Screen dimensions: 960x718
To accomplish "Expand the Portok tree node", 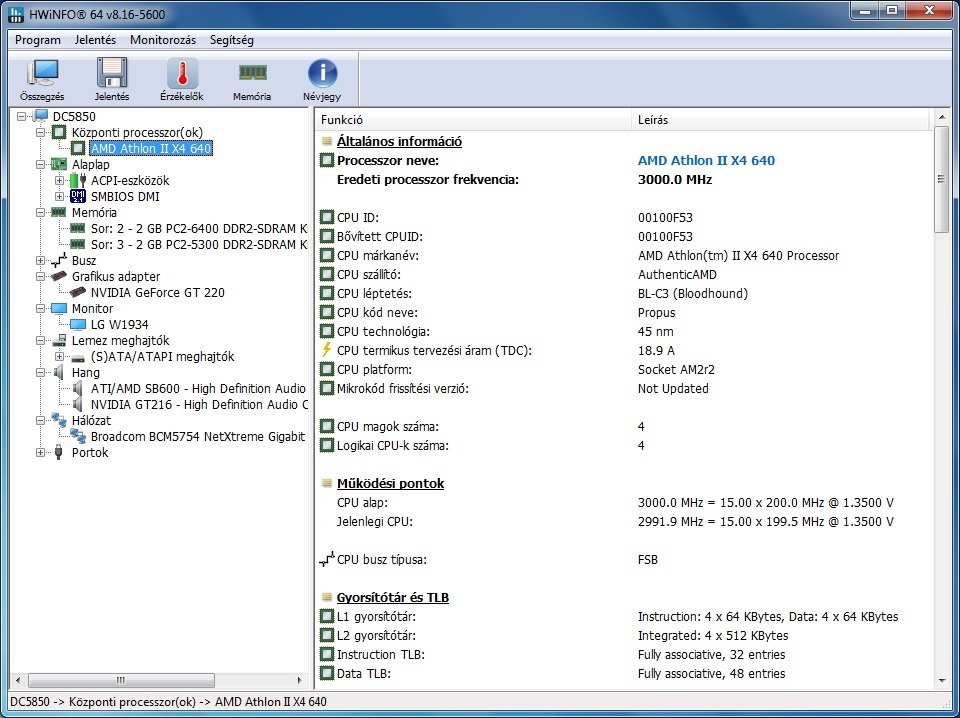I will coord(40,452).
